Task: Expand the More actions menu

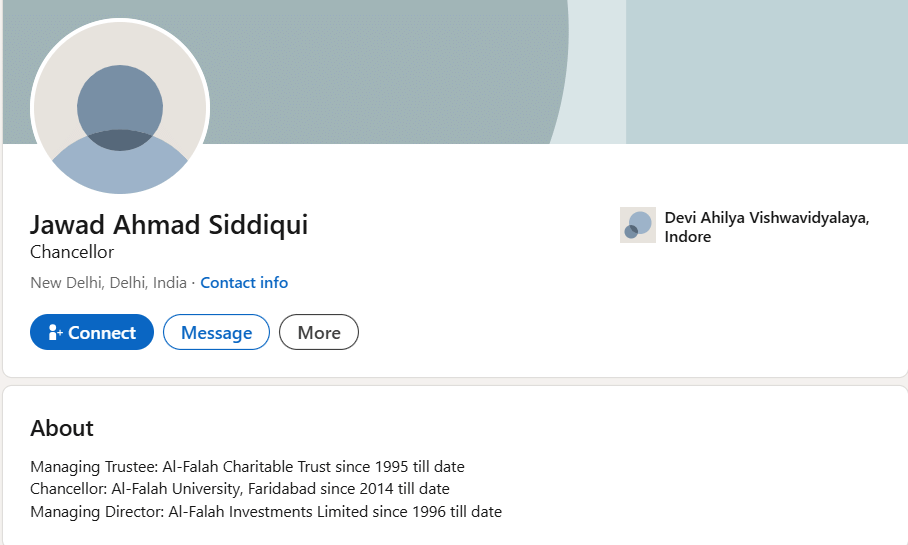Action: coord(318,333)
